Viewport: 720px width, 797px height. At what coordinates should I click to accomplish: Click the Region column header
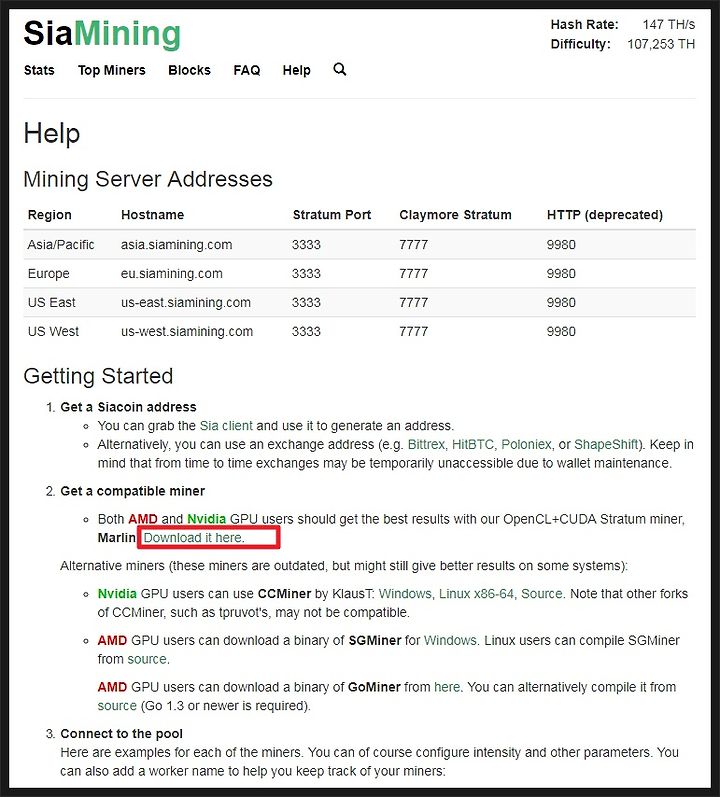tap(49, 215)
